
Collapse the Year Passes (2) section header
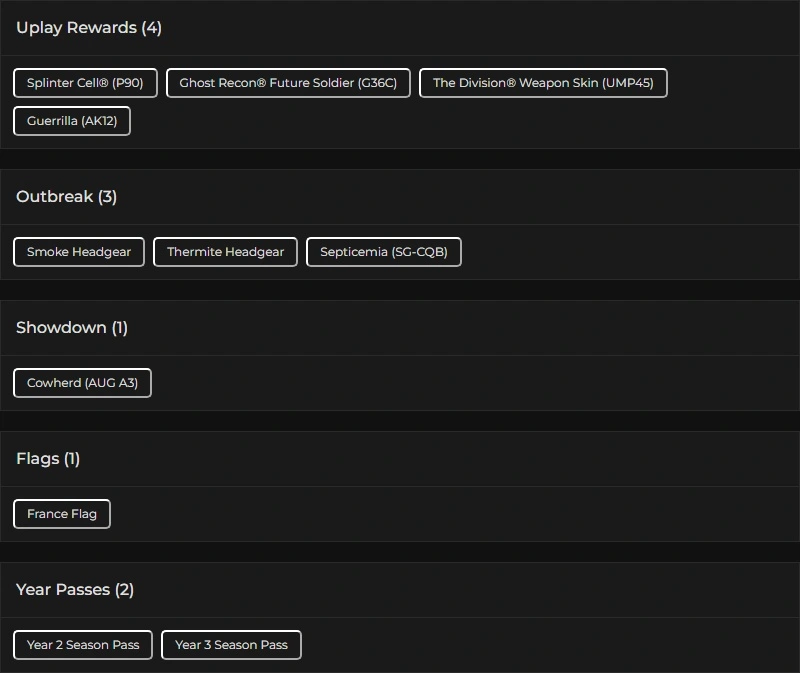(75, 590)
